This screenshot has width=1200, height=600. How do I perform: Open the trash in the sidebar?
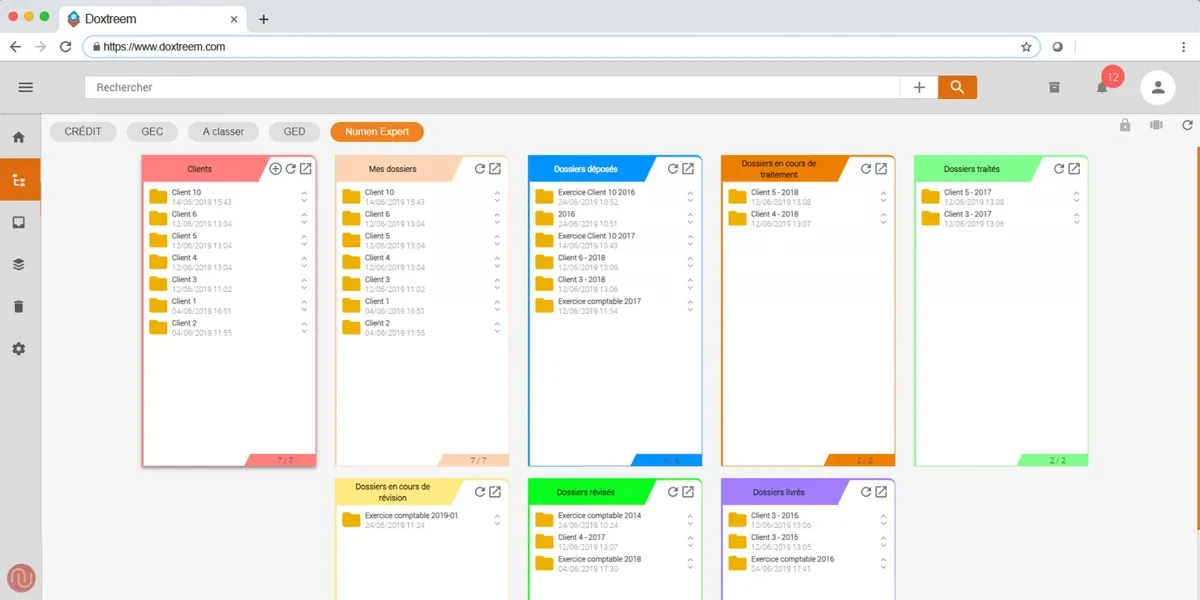(x=18, y=307)
